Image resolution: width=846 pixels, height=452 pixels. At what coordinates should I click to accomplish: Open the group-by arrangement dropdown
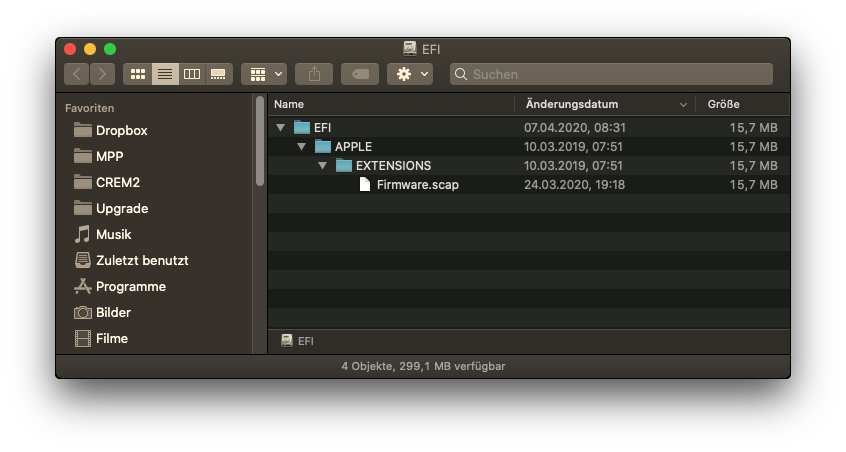[264, 74]
